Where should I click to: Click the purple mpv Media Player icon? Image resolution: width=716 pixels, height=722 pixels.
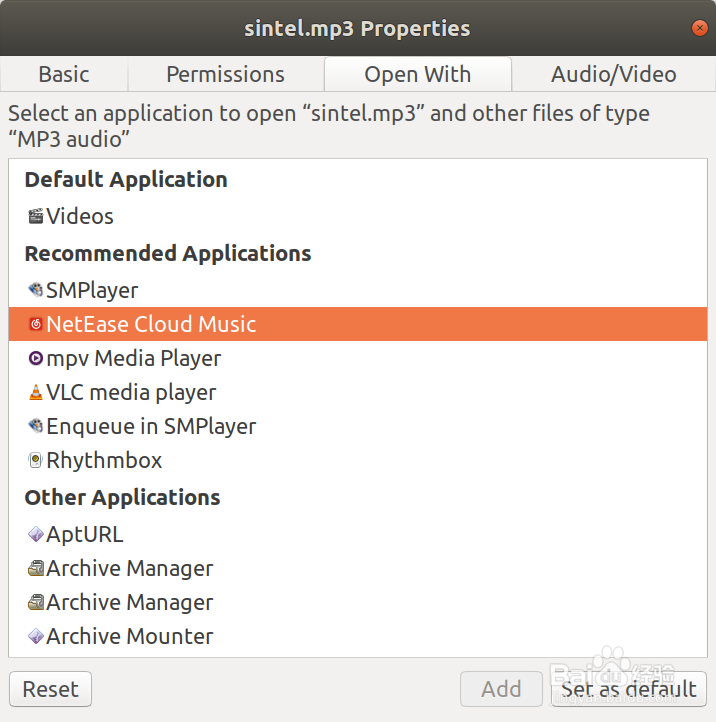click(x=35, y=358)
